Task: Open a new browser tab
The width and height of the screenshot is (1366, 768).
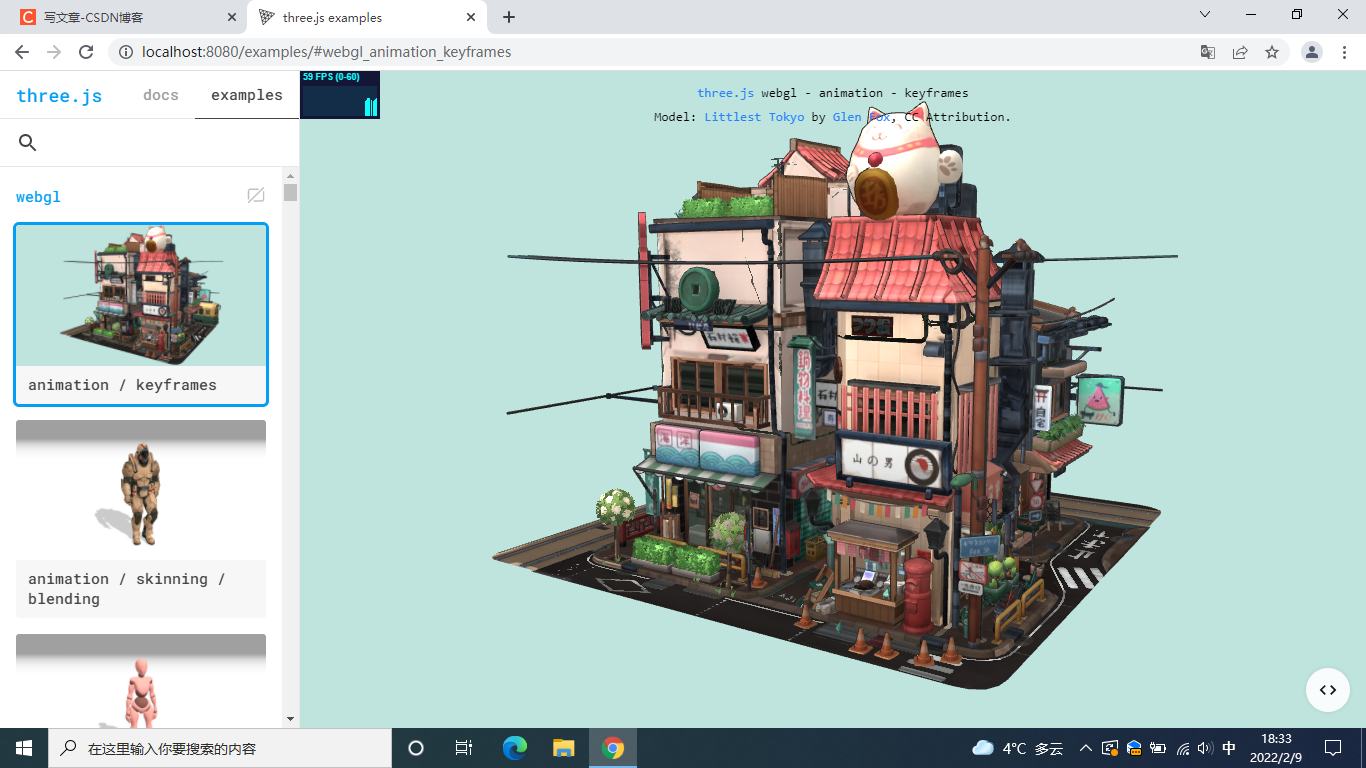Action: point(509,17)
